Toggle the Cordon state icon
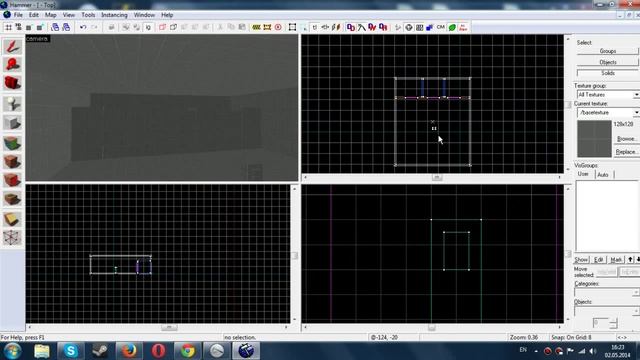Image resolution: width=640 pixels, height=360 pixels. point(256,27)
